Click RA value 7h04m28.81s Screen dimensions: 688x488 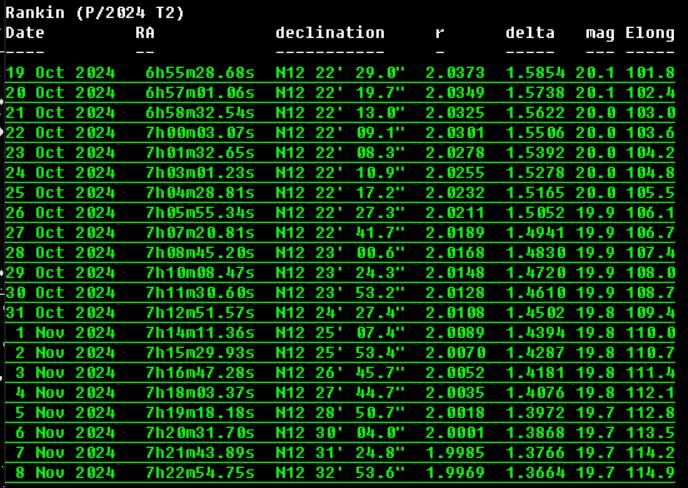coord(200,193)
